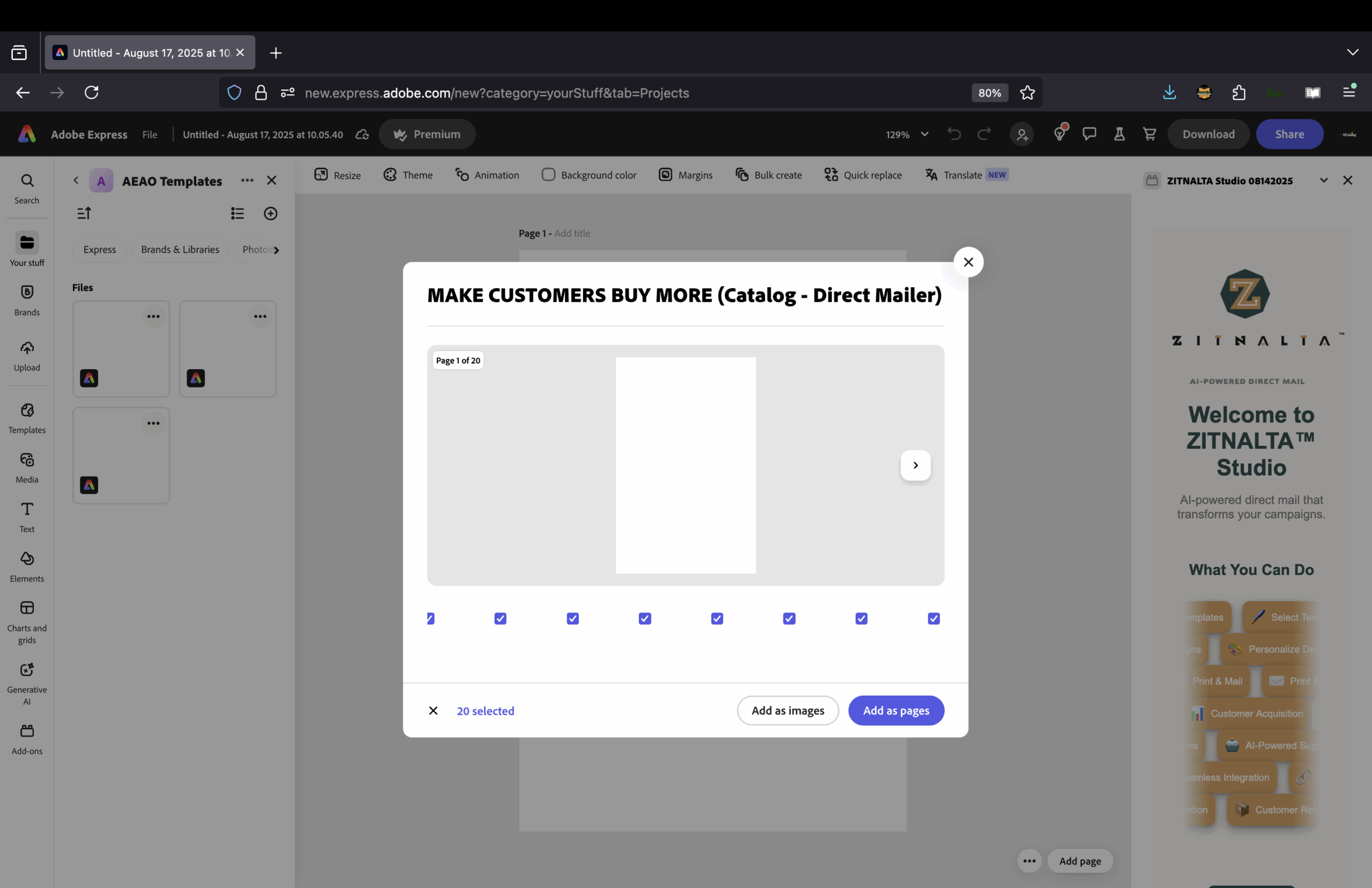
Task: Click the Undo arrow
Action: point(954,134)
